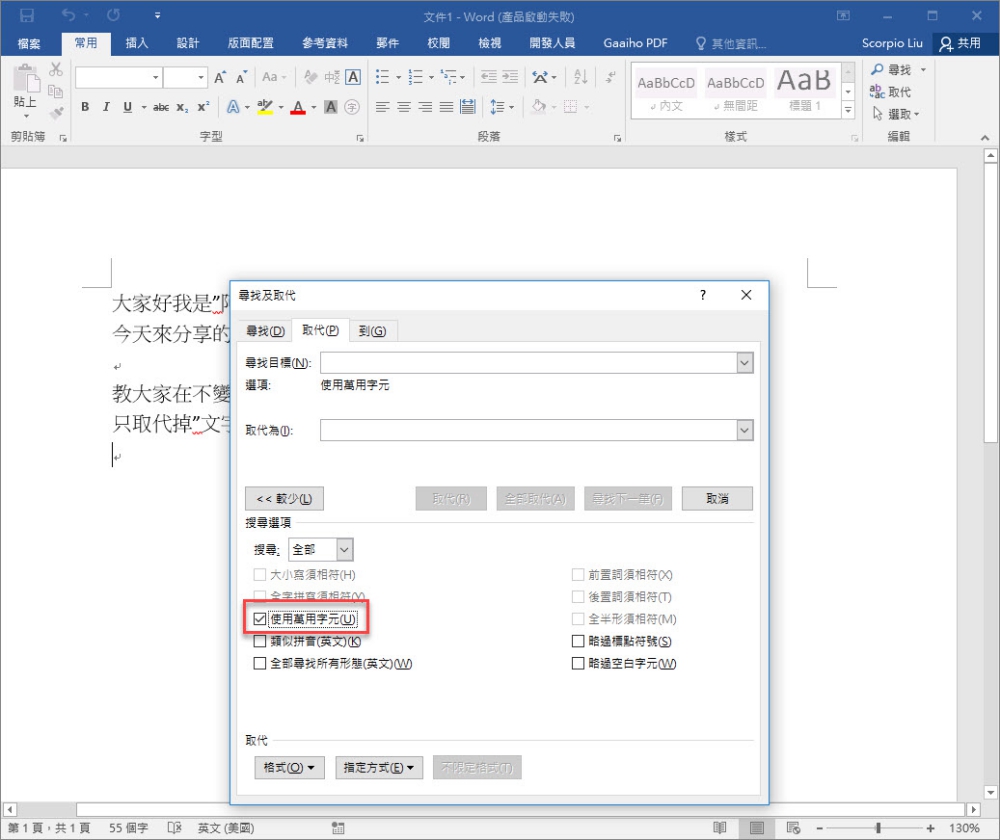Check 略過標點符號 checkbox
The image size is (1000, 840).
[578, 641]
